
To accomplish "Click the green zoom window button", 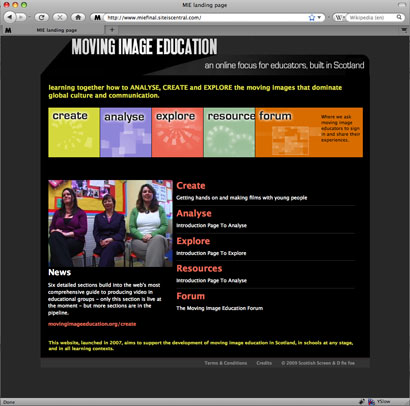I will pos(24,5).
